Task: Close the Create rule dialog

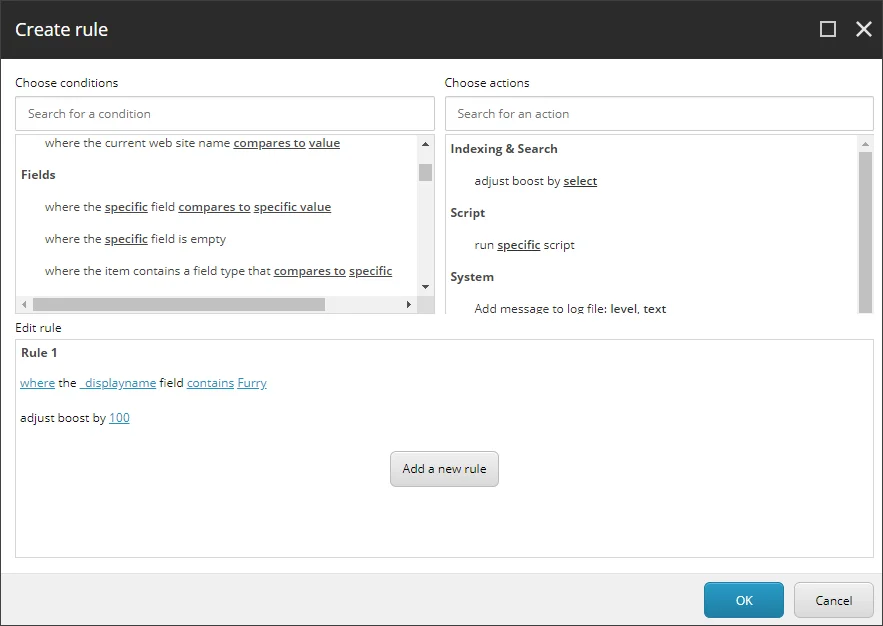Action: coord(863,29)
